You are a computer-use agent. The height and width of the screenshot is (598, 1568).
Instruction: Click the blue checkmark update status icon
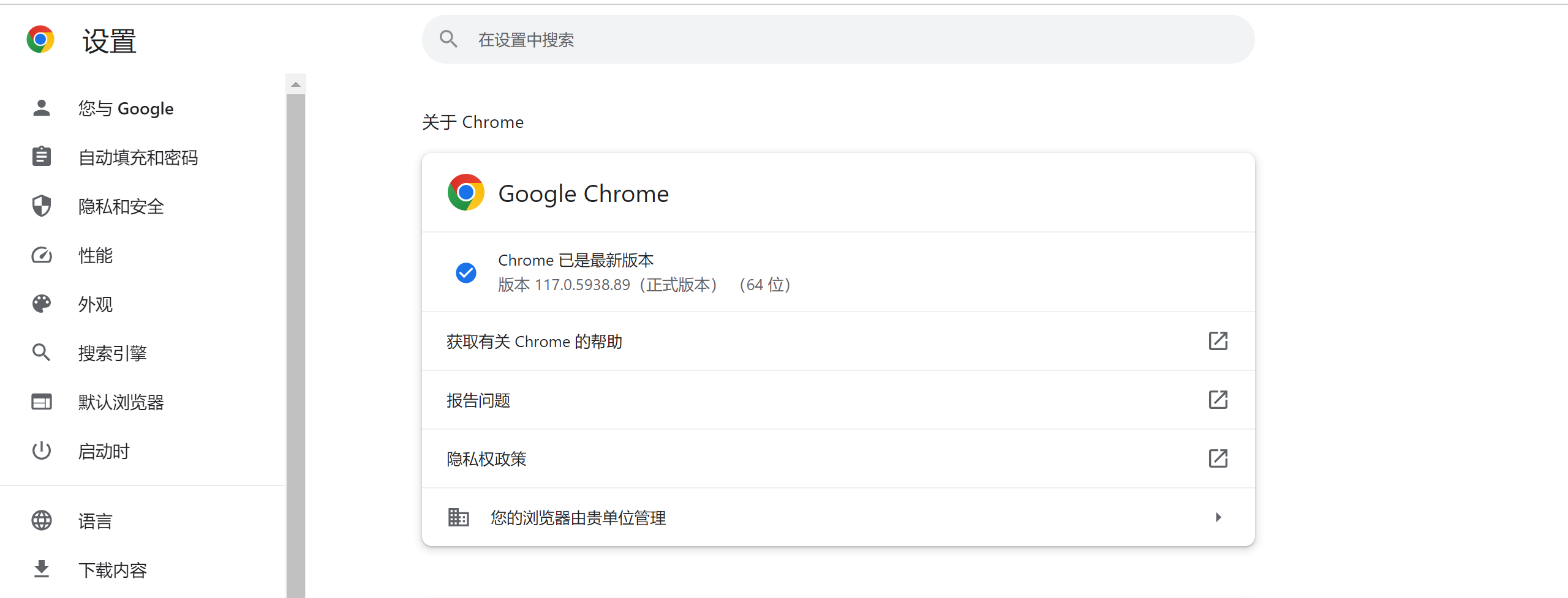[466, 272]
